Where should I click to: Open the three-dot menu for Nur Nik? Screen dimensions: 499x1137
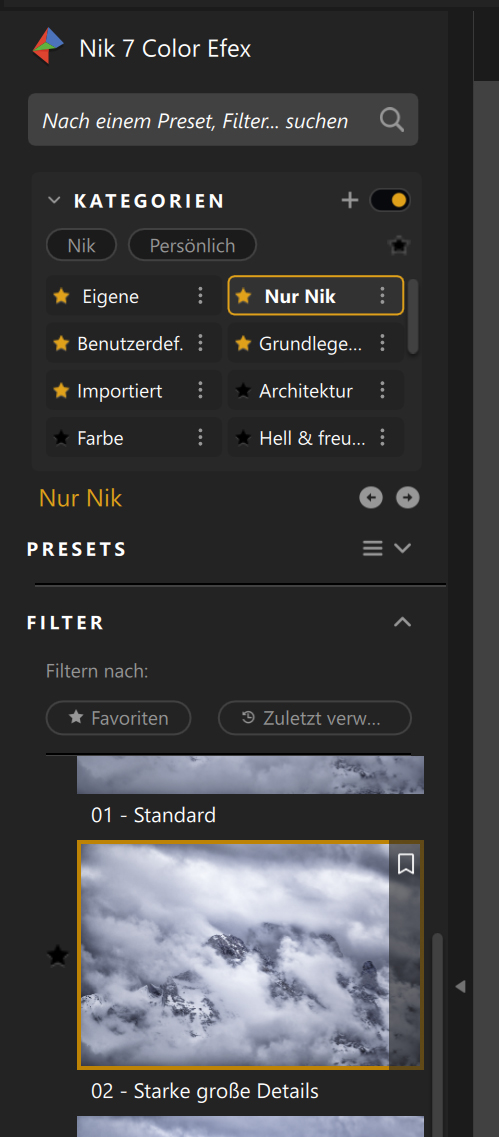[x=382, y=296]
